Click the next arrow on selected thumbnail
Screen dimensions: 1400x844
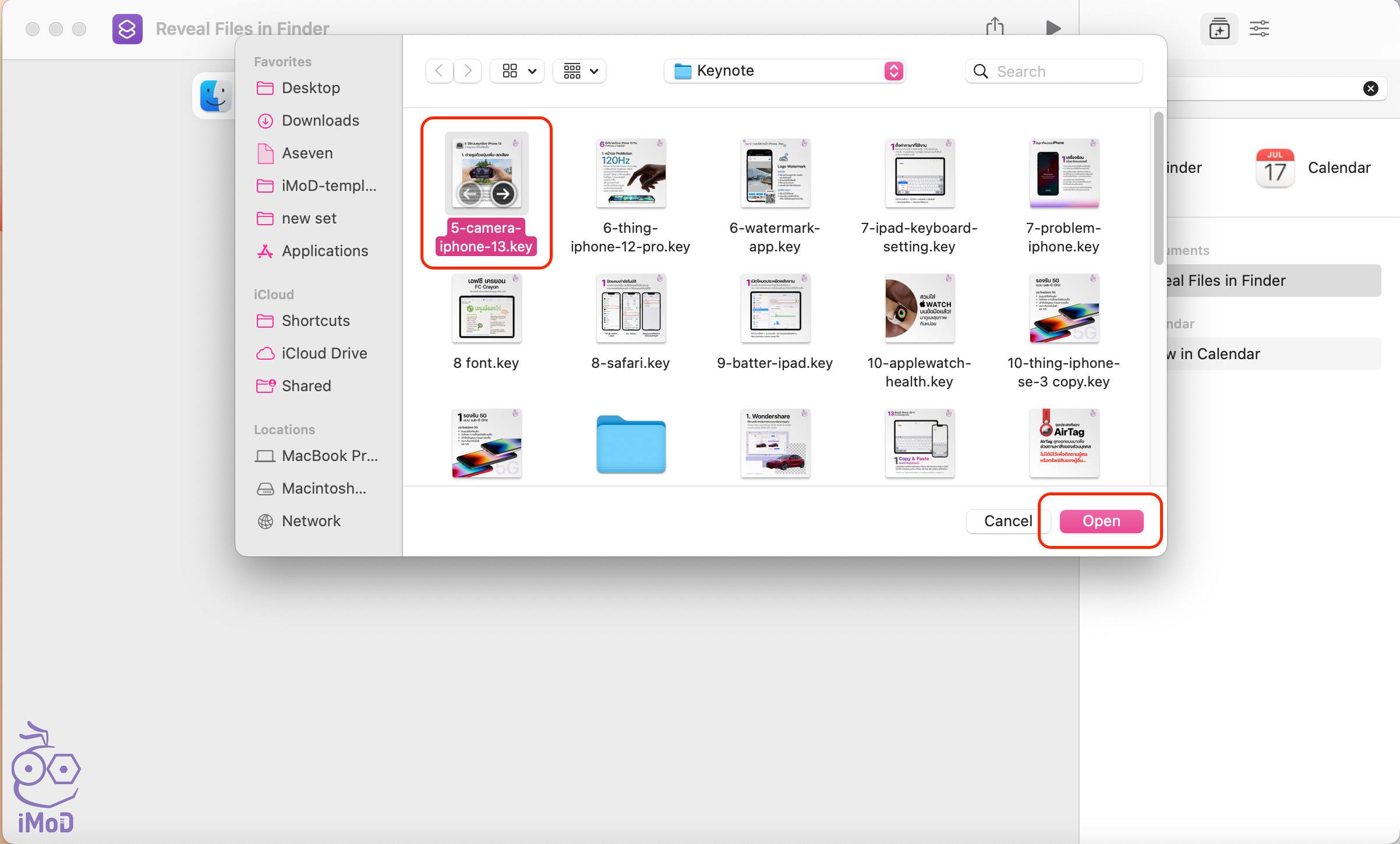coord(503,193)
